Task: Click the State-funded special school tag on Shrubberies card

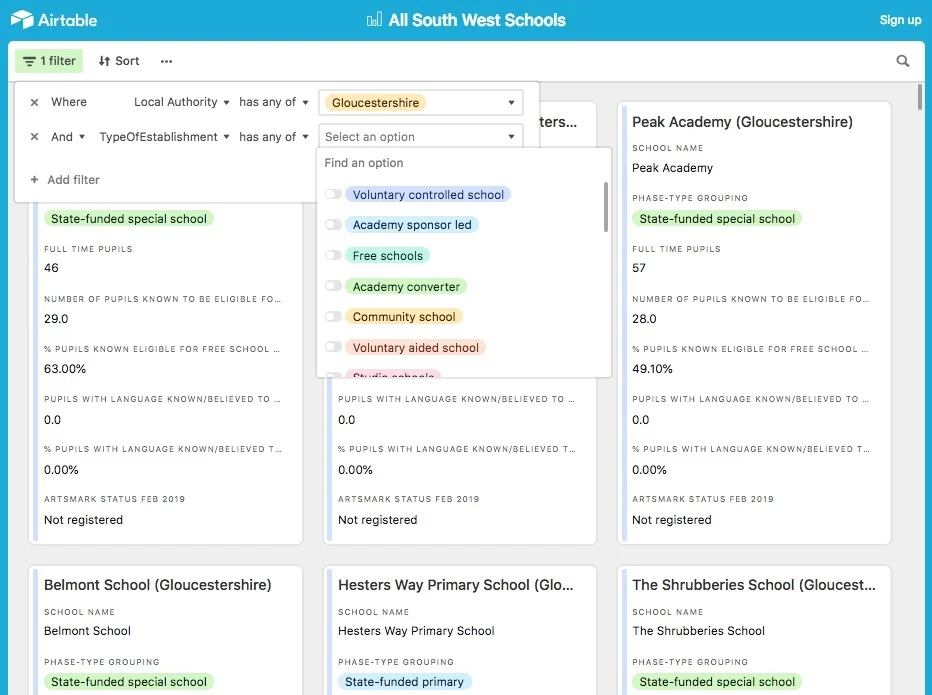Action: (717, 682)
